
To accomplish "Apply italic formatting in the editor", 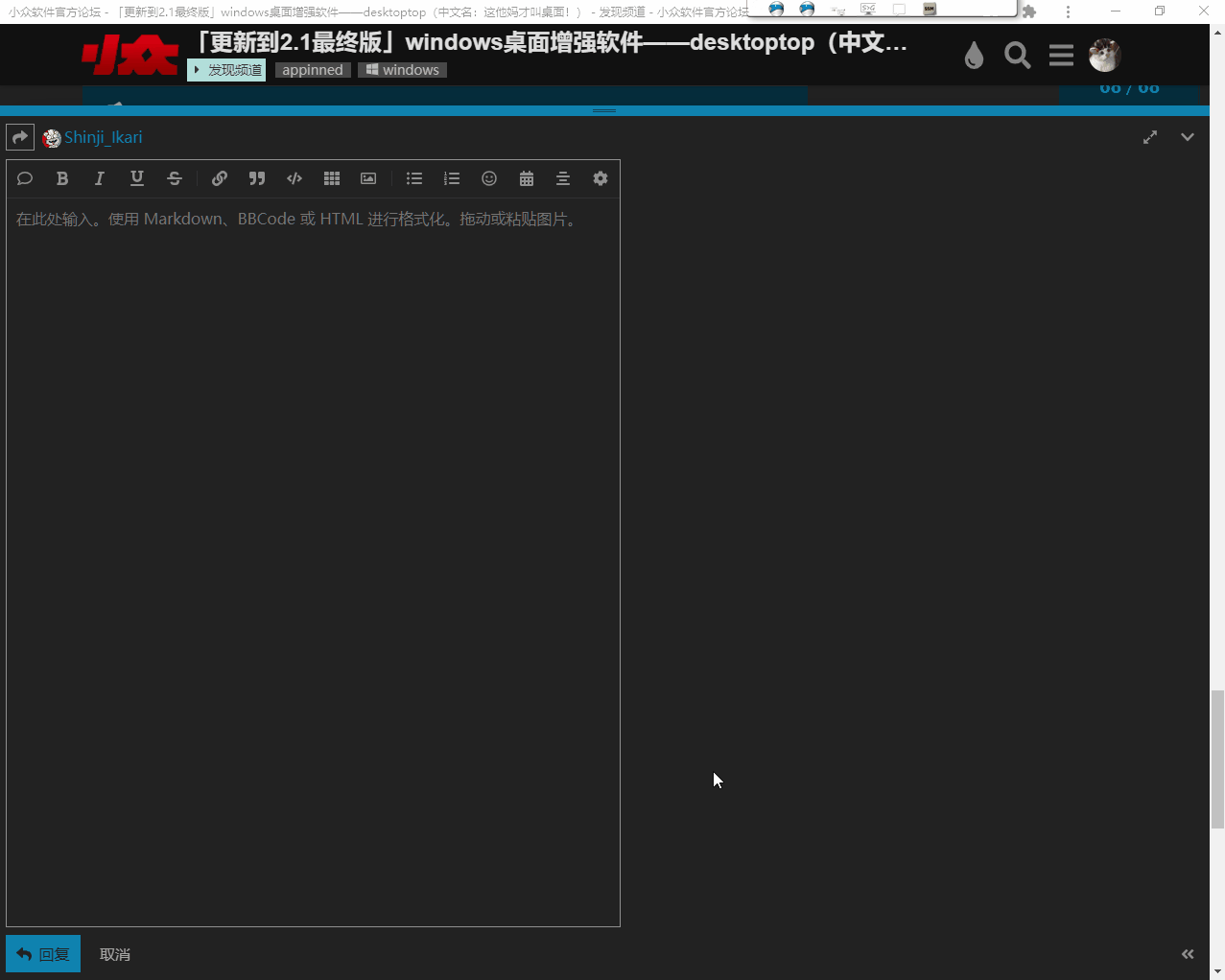I will [x=99, y=178].
